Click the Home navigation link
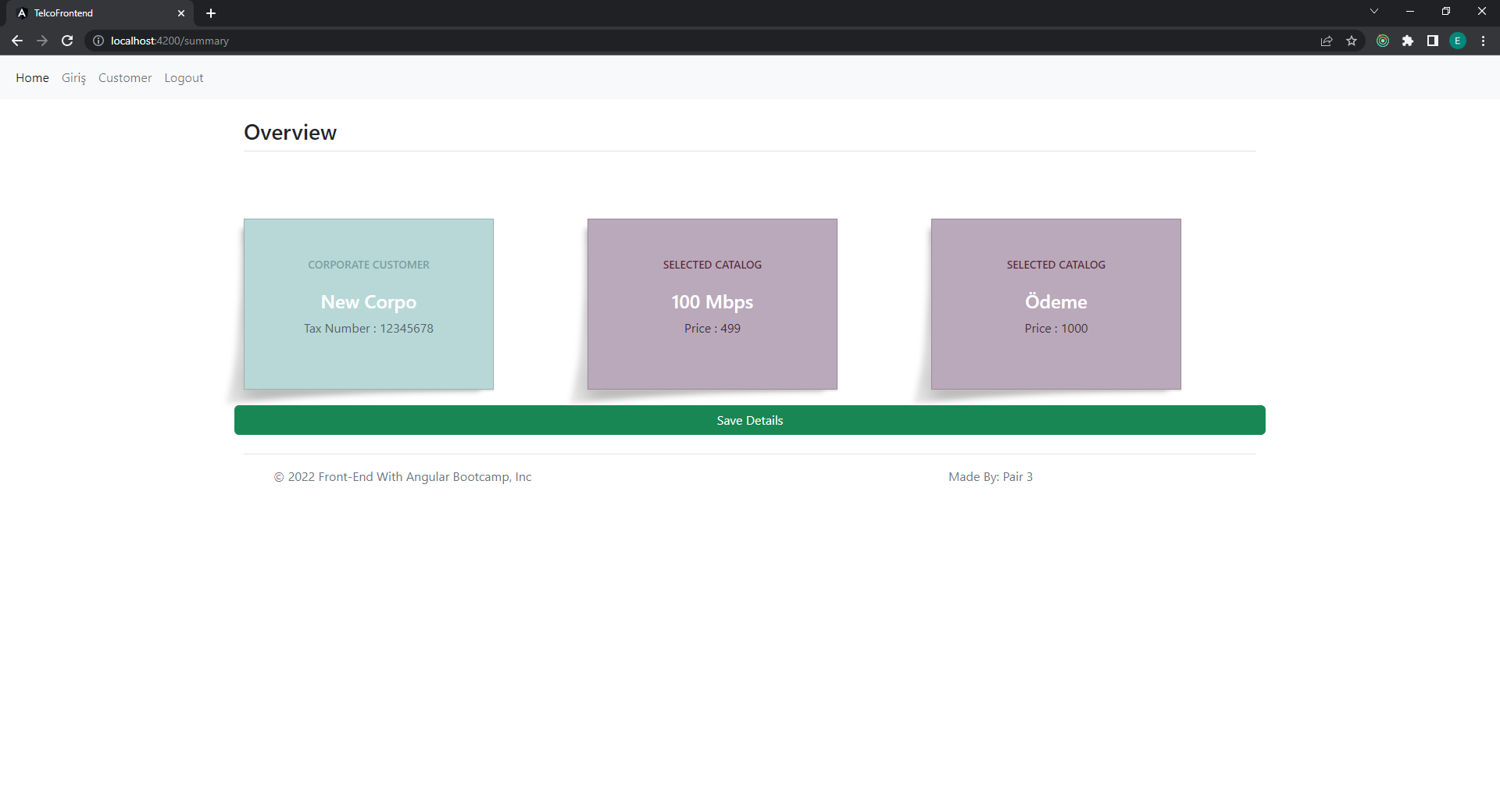 pyautogui.click(x=32, y=77)
